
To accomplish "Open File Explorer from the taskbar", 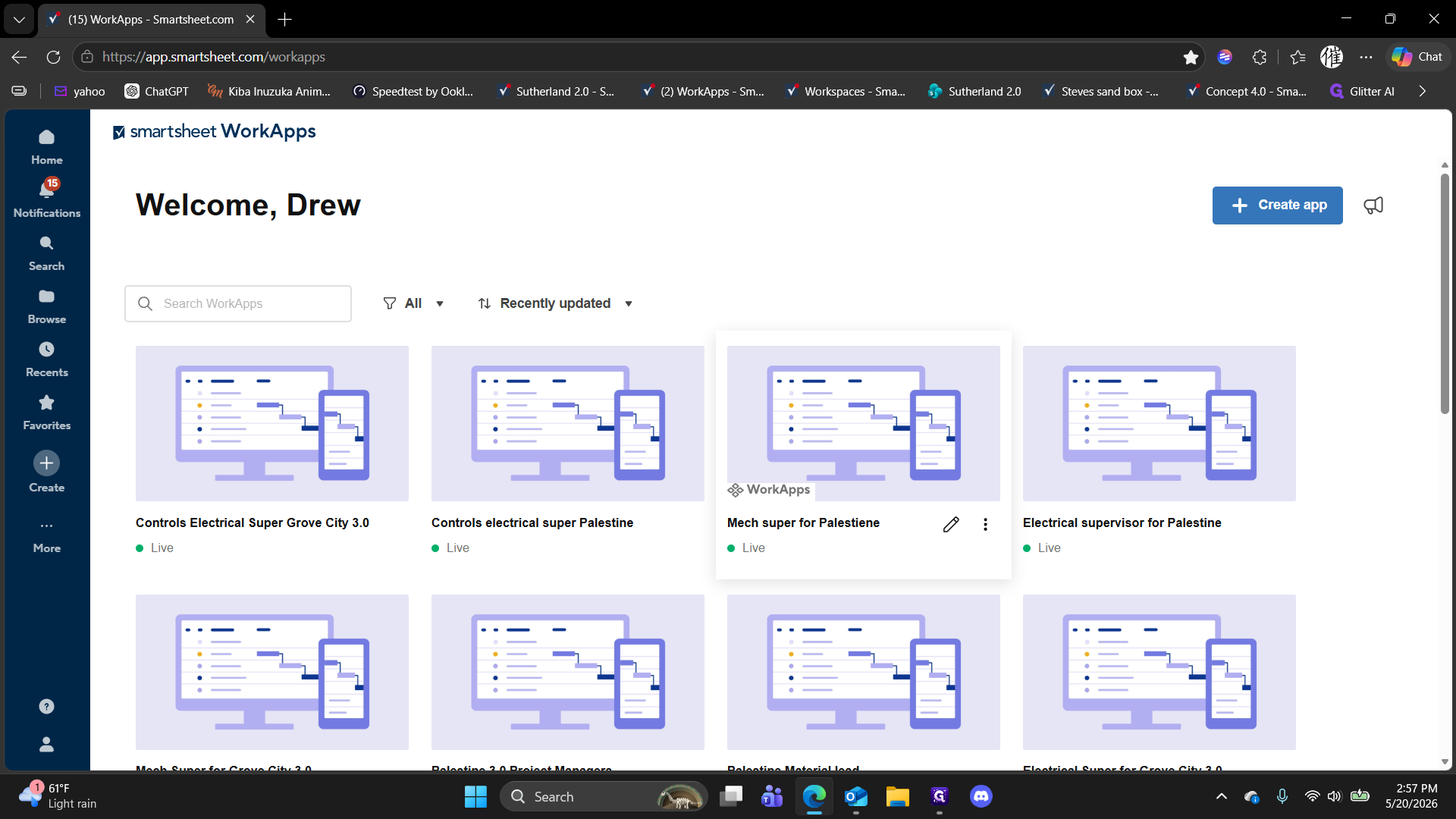I will [x=897, y=797].
